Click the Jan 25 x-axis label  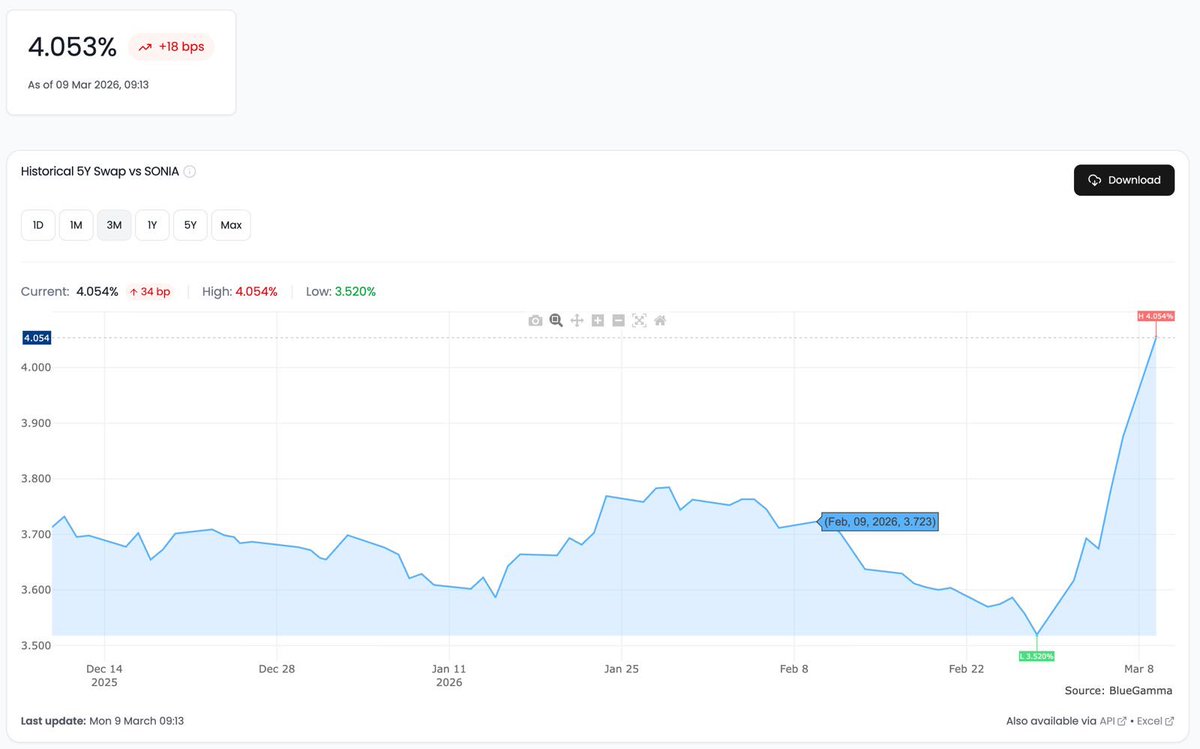point(622,669)
